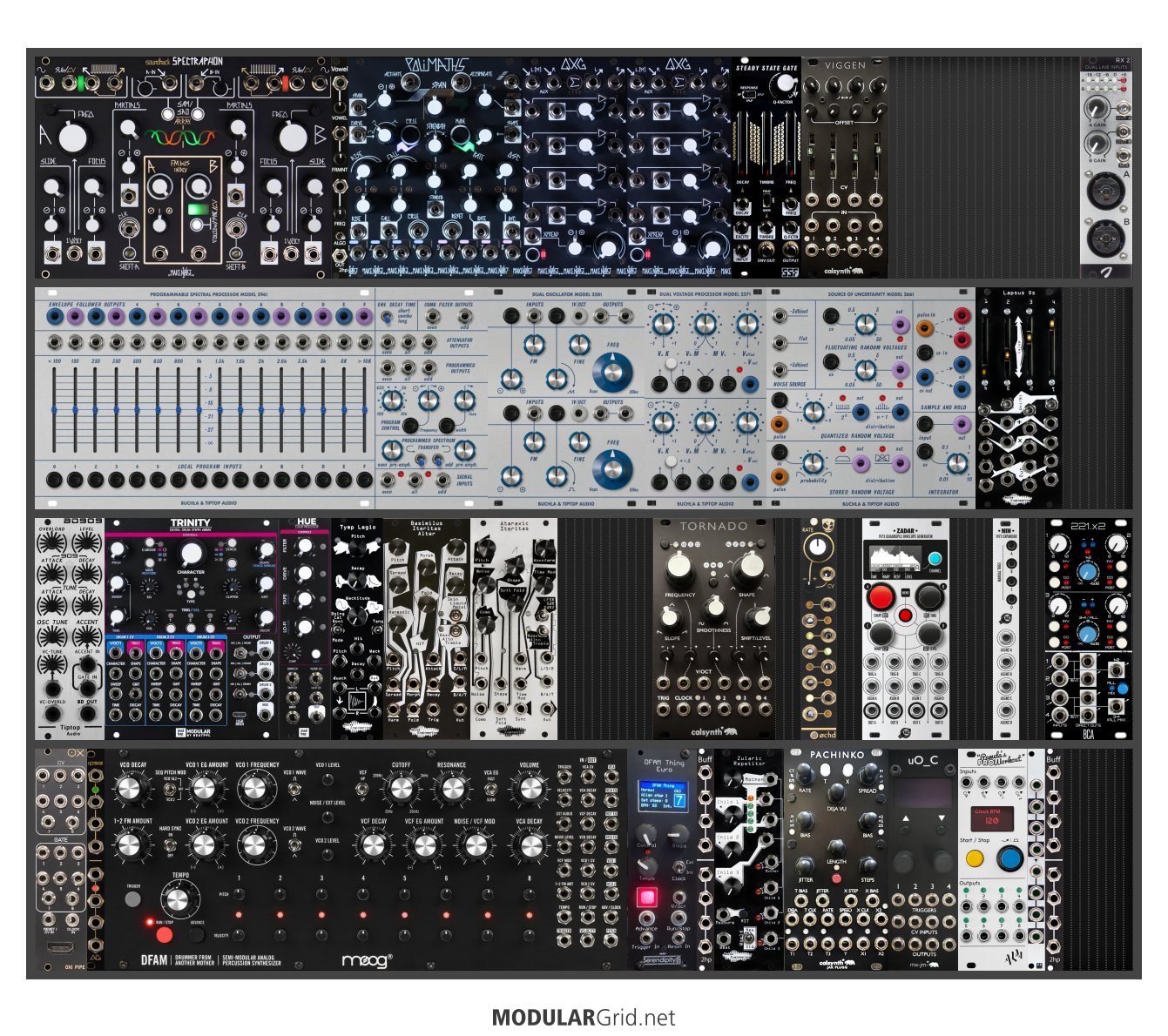The height and width of the screenshot is (1036, 1168).
Task: Click the first Buchla spectral processor band slider
Action: point(56,409)
